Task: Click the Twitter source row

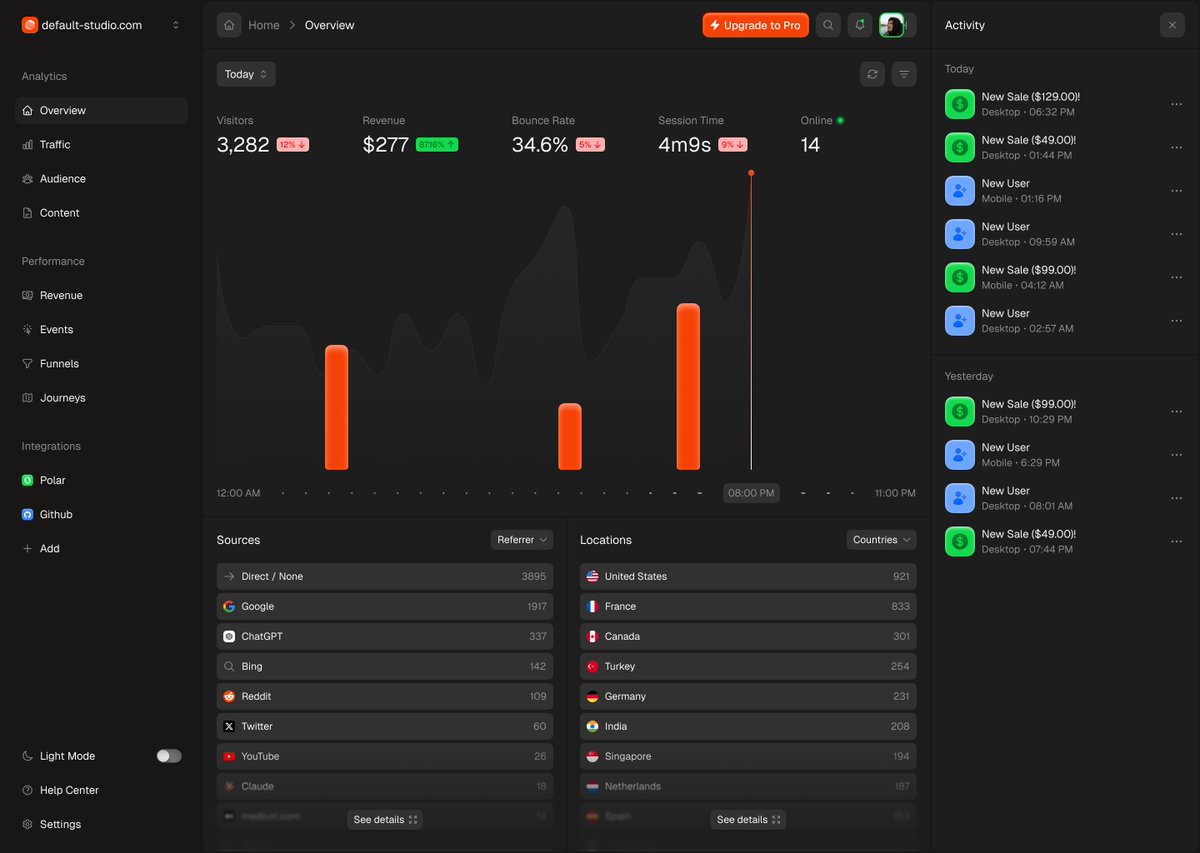Action: click(385, 726)
